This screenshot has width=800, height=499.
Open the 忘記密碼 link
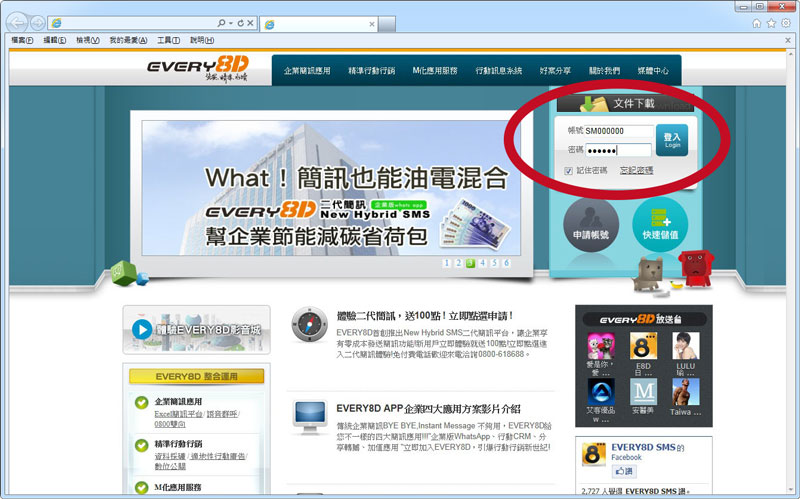[636, 170]
